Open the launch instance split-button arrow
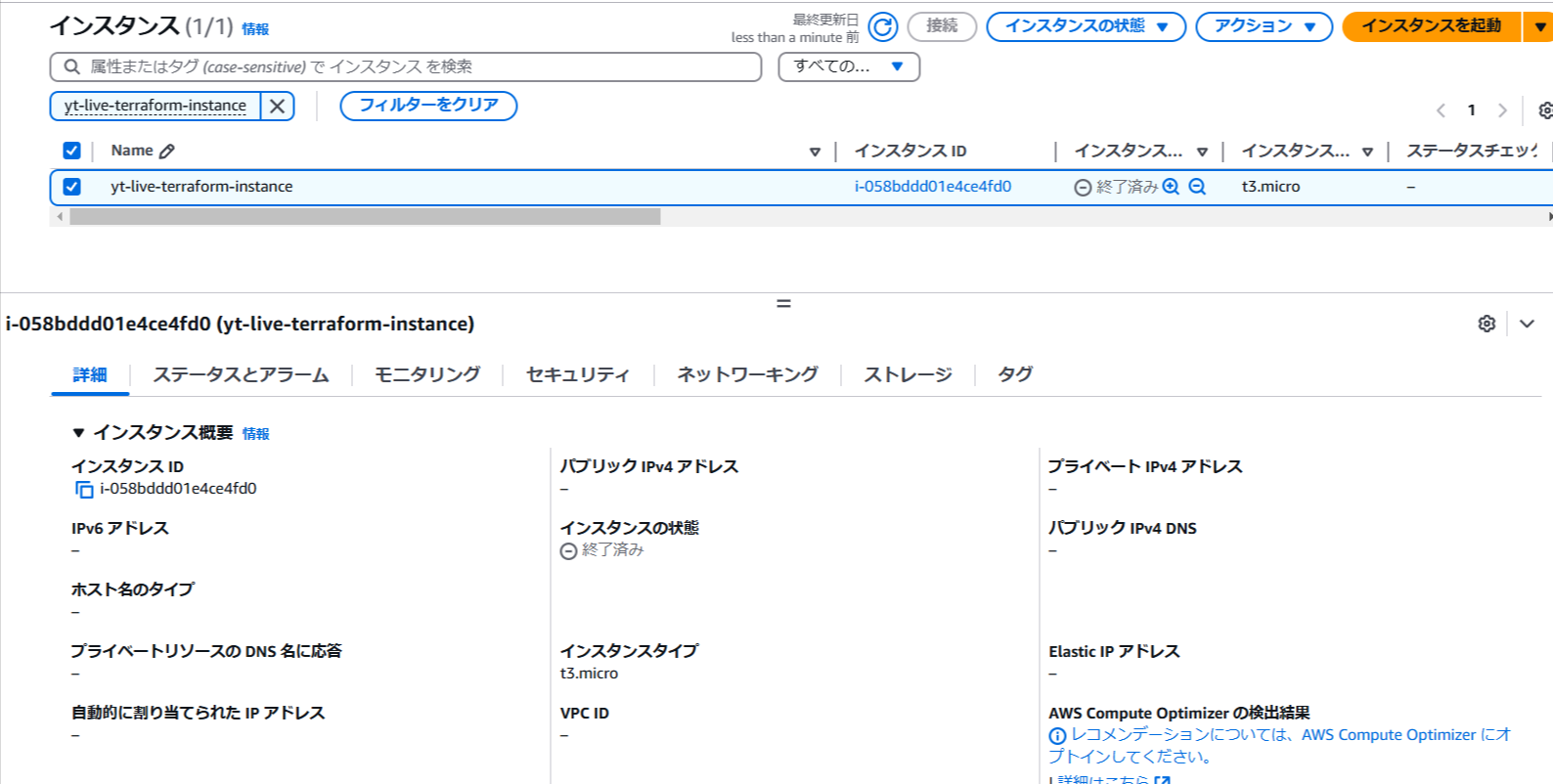1553x784 pixels. point(1539,26)
